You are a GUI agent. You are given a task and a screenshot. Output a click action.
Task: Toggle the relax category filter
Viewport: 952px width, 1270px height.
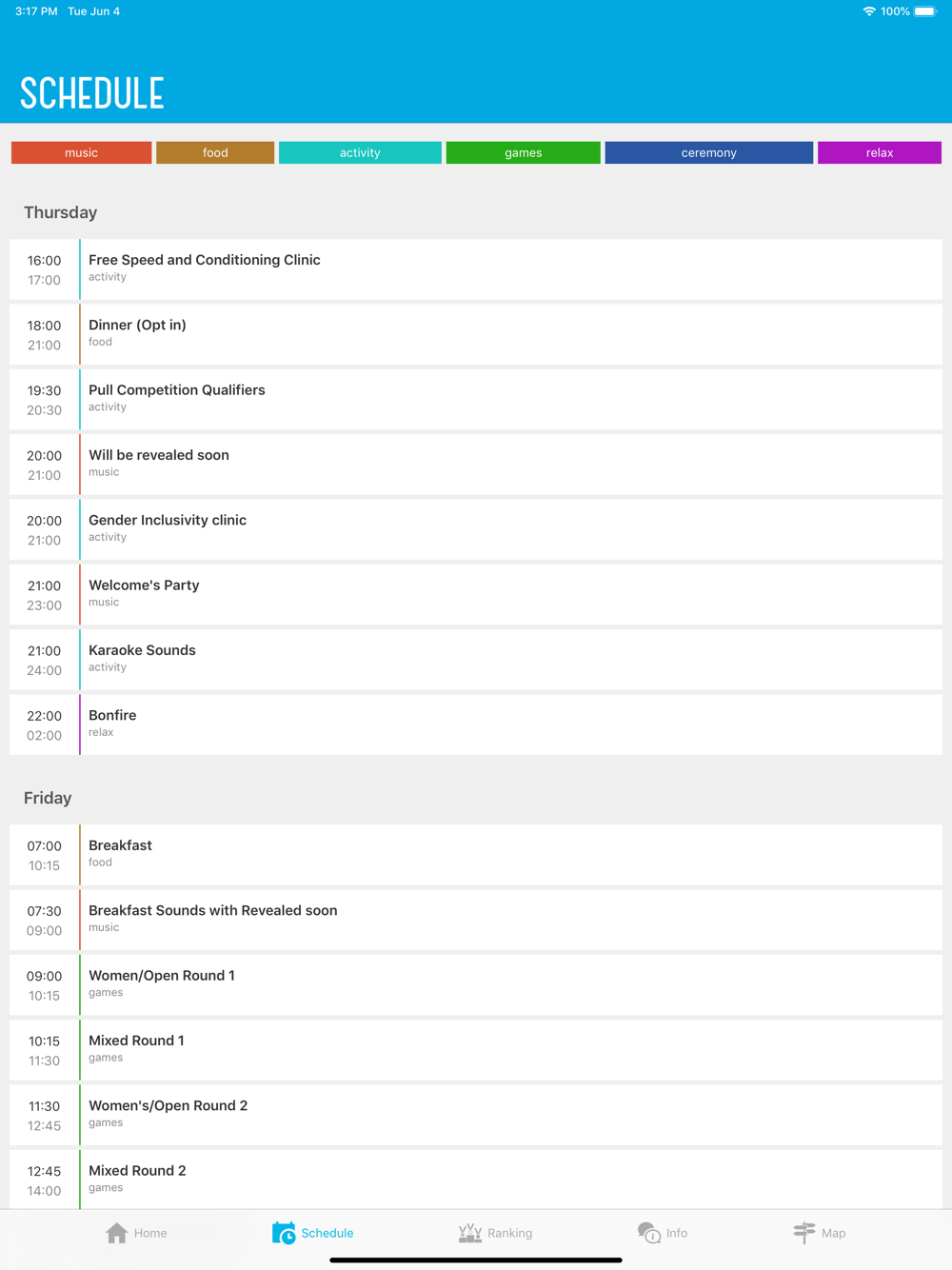(879, 152)
